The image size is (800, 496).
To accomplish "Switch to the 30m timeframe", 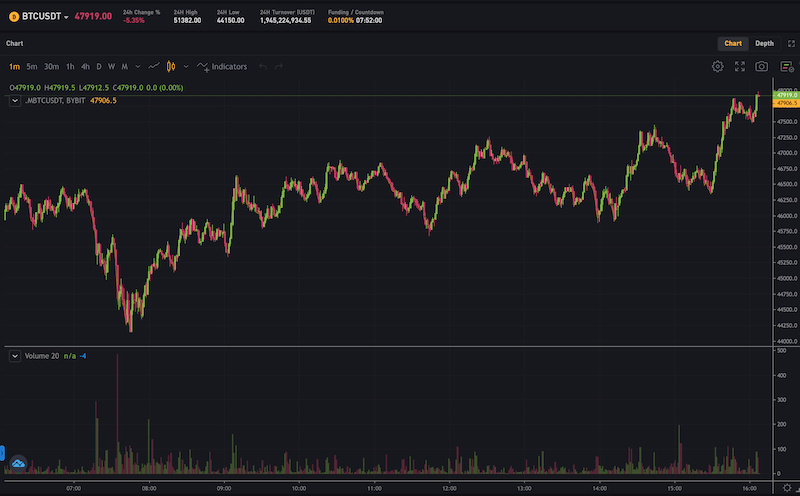I will click(x=51, y=66).
